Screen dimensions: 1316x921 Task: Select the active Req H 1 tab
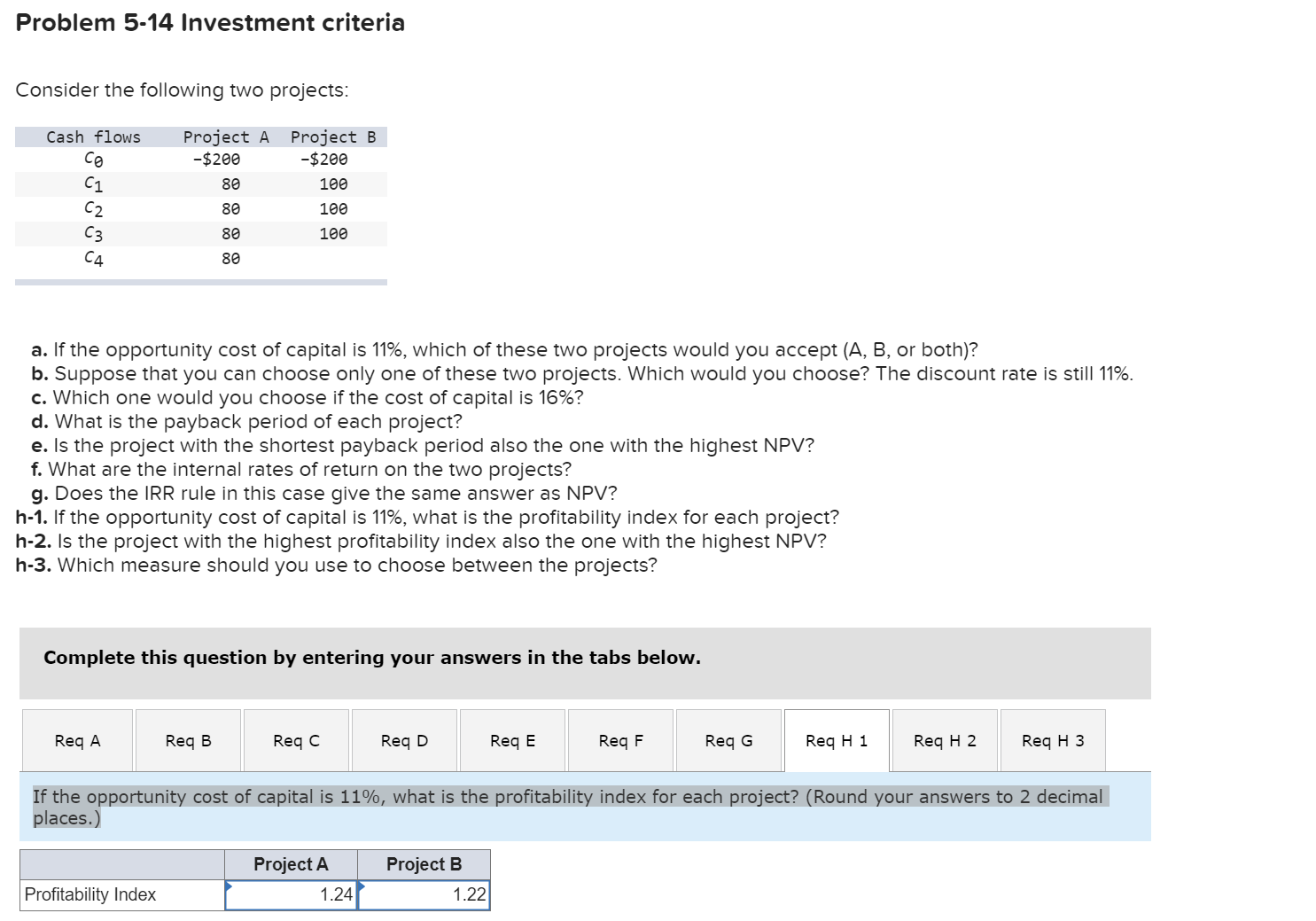point(837,740)
